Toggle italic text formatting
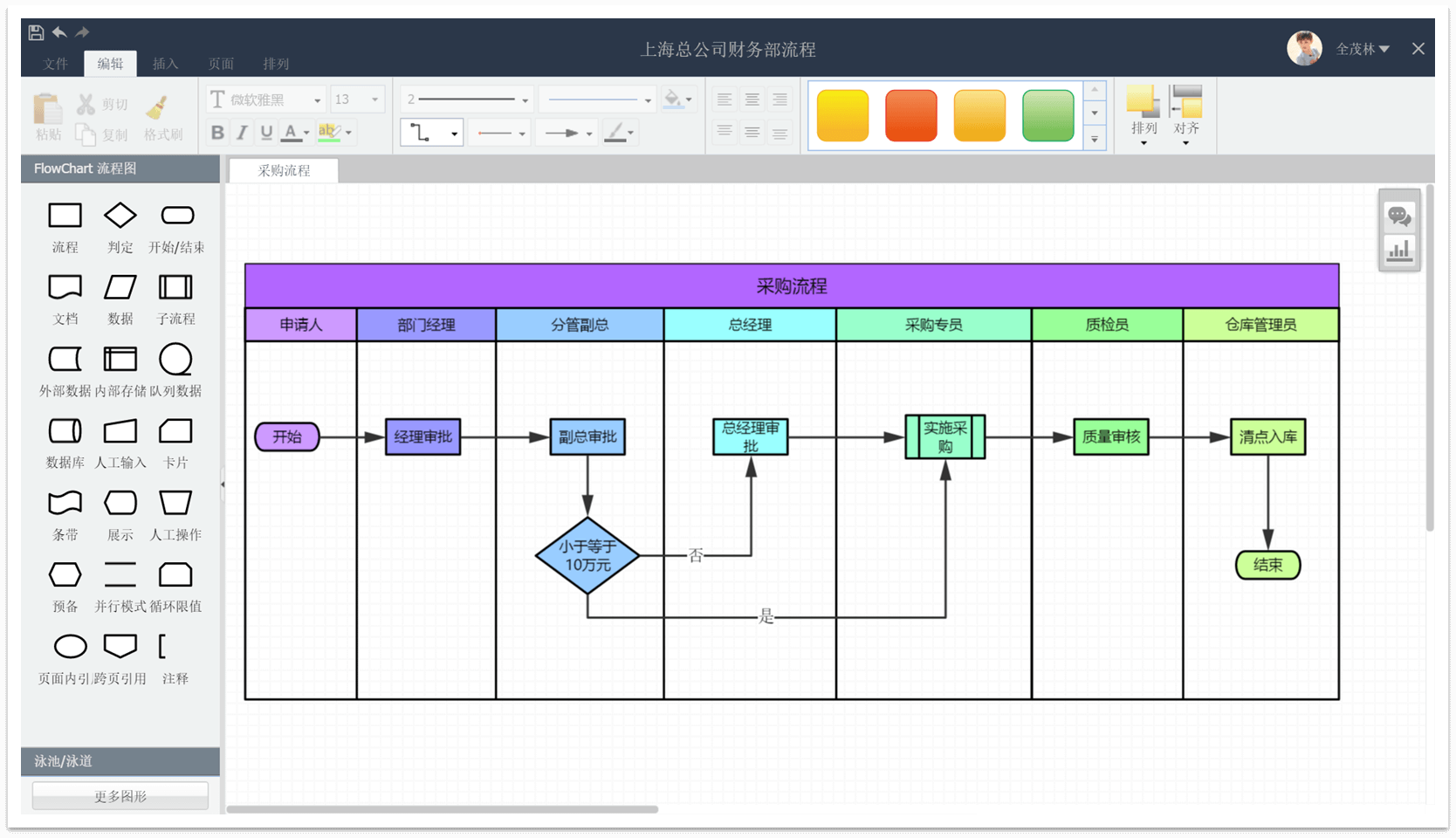Screen dimensions: 1456x838 (x=242, y=132)
